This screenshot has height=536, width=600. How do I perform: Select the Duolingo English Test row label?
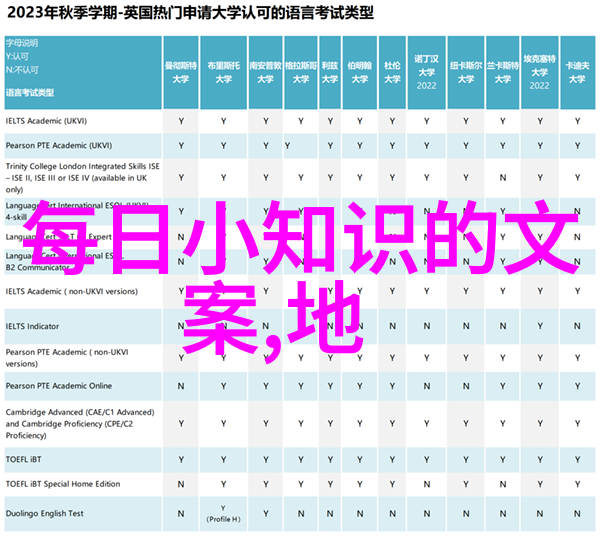(x=44, y=513)
